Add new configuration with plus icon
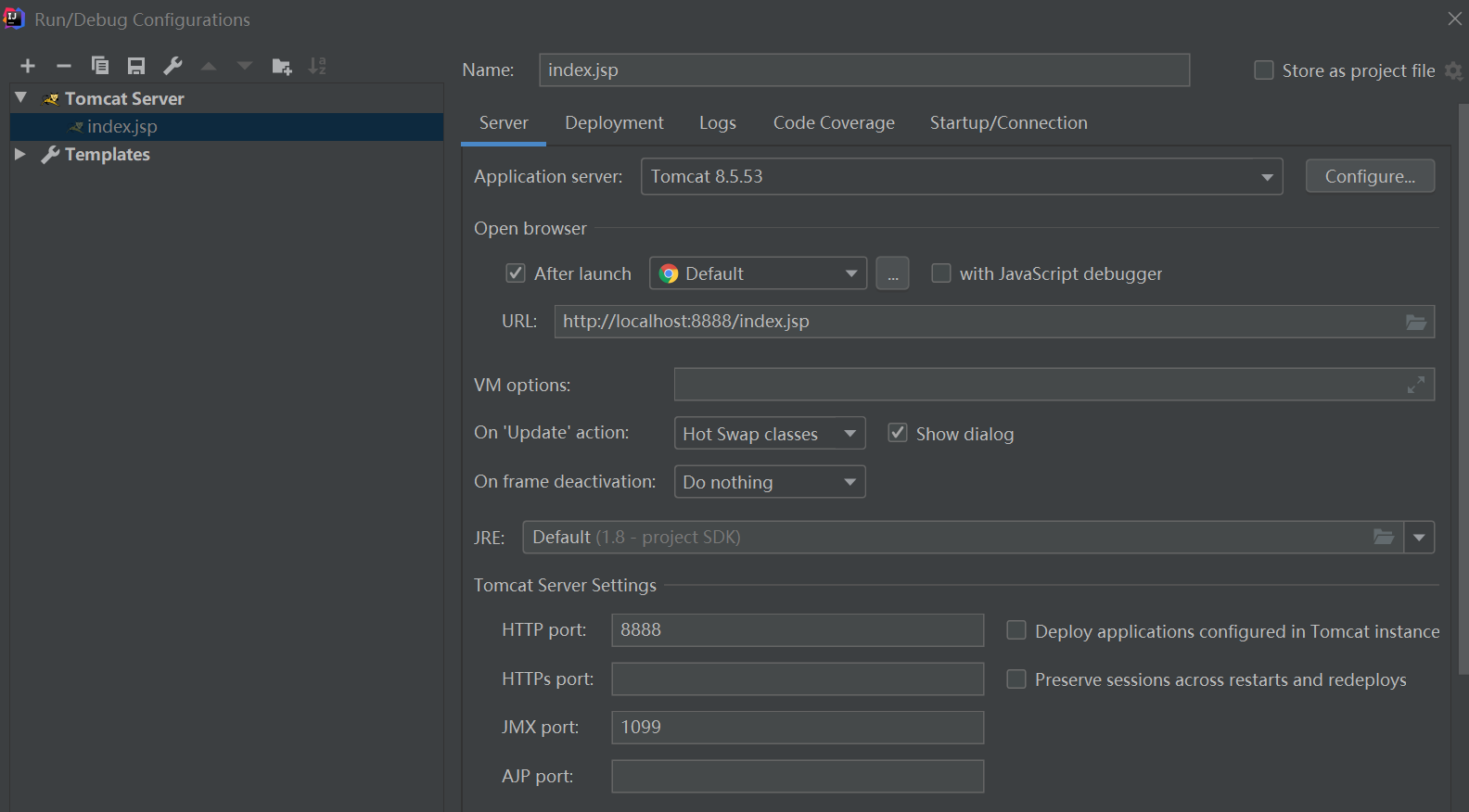The height and width of the screenshot is (812, 1469). 28,66
